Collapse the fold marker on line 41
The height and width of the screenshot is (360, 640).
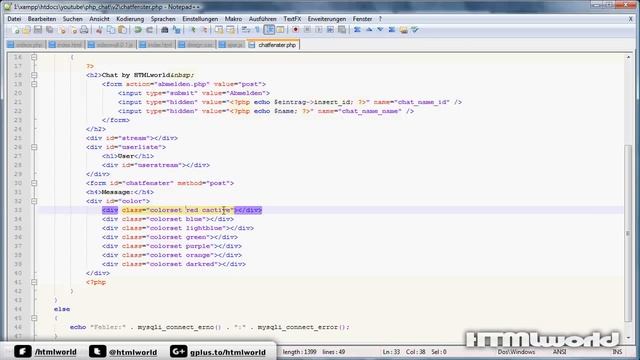[34, 282]
